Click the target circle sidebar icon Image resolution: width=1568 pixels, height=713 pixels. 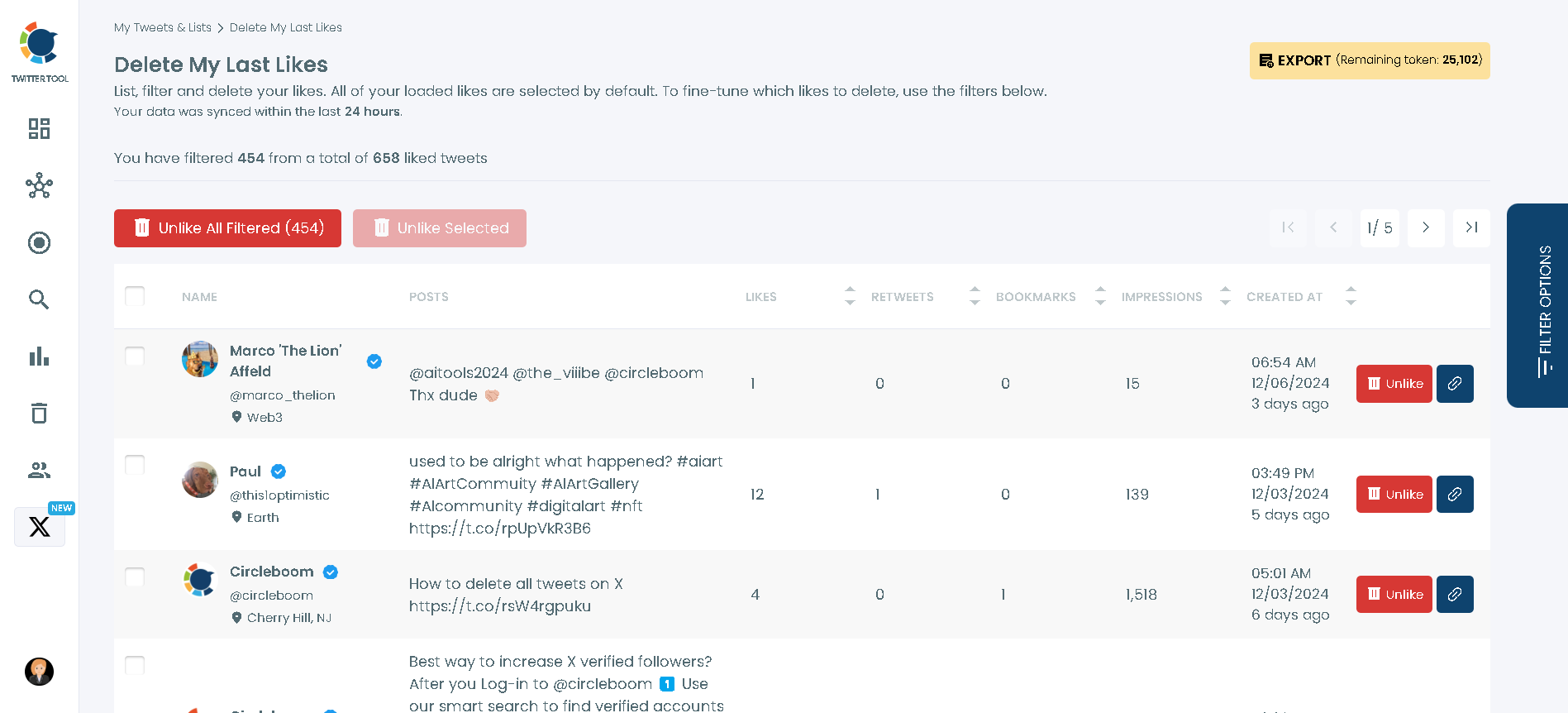click(39, 242)
